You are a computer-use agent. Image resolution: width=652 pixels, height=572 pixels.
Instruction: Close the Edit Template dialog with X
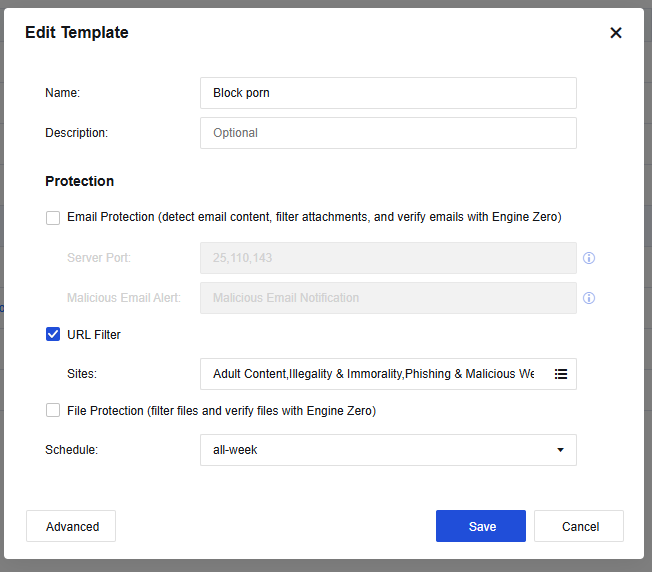click(616, 33)
